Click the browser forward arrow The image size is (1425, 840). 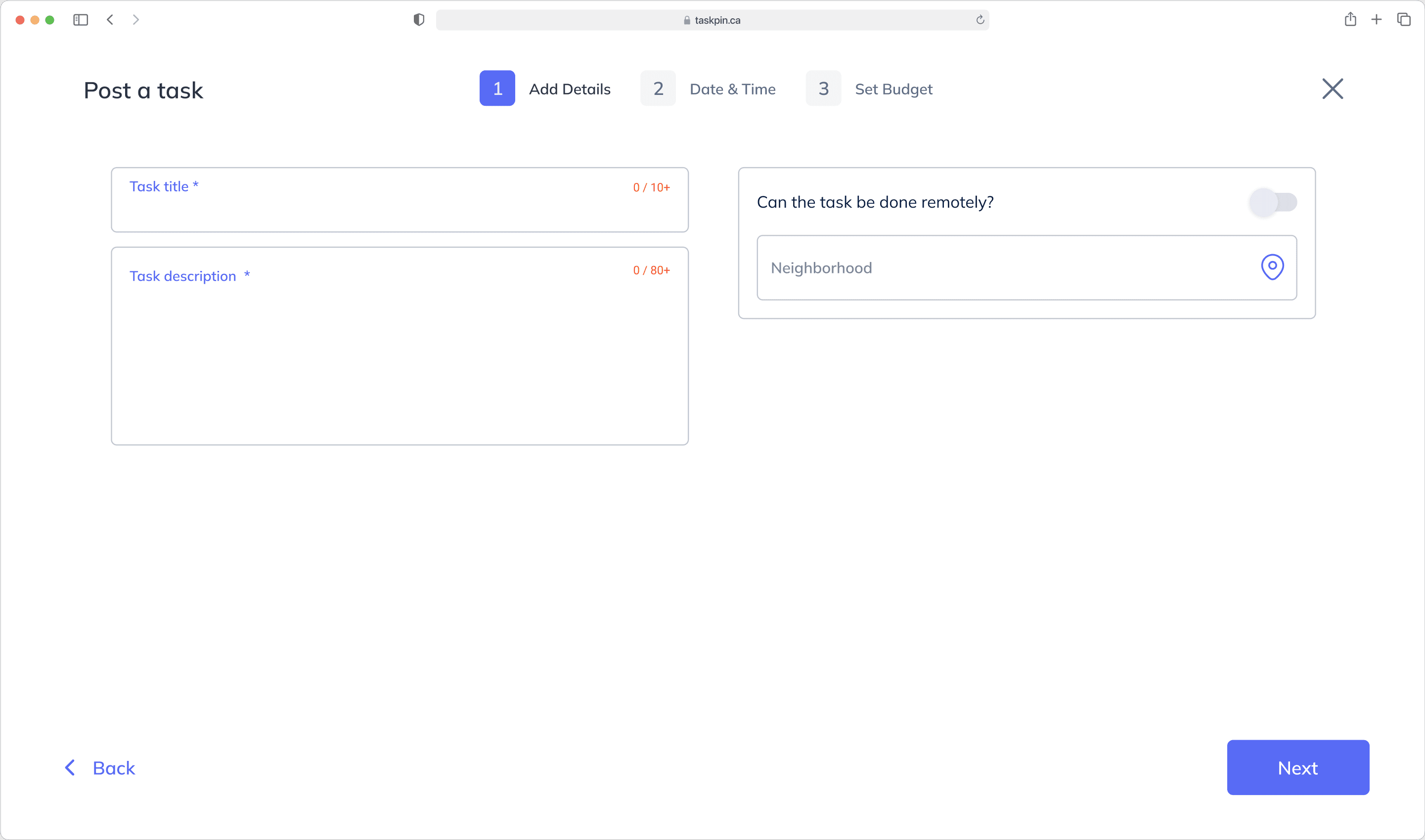click(136, 20)
